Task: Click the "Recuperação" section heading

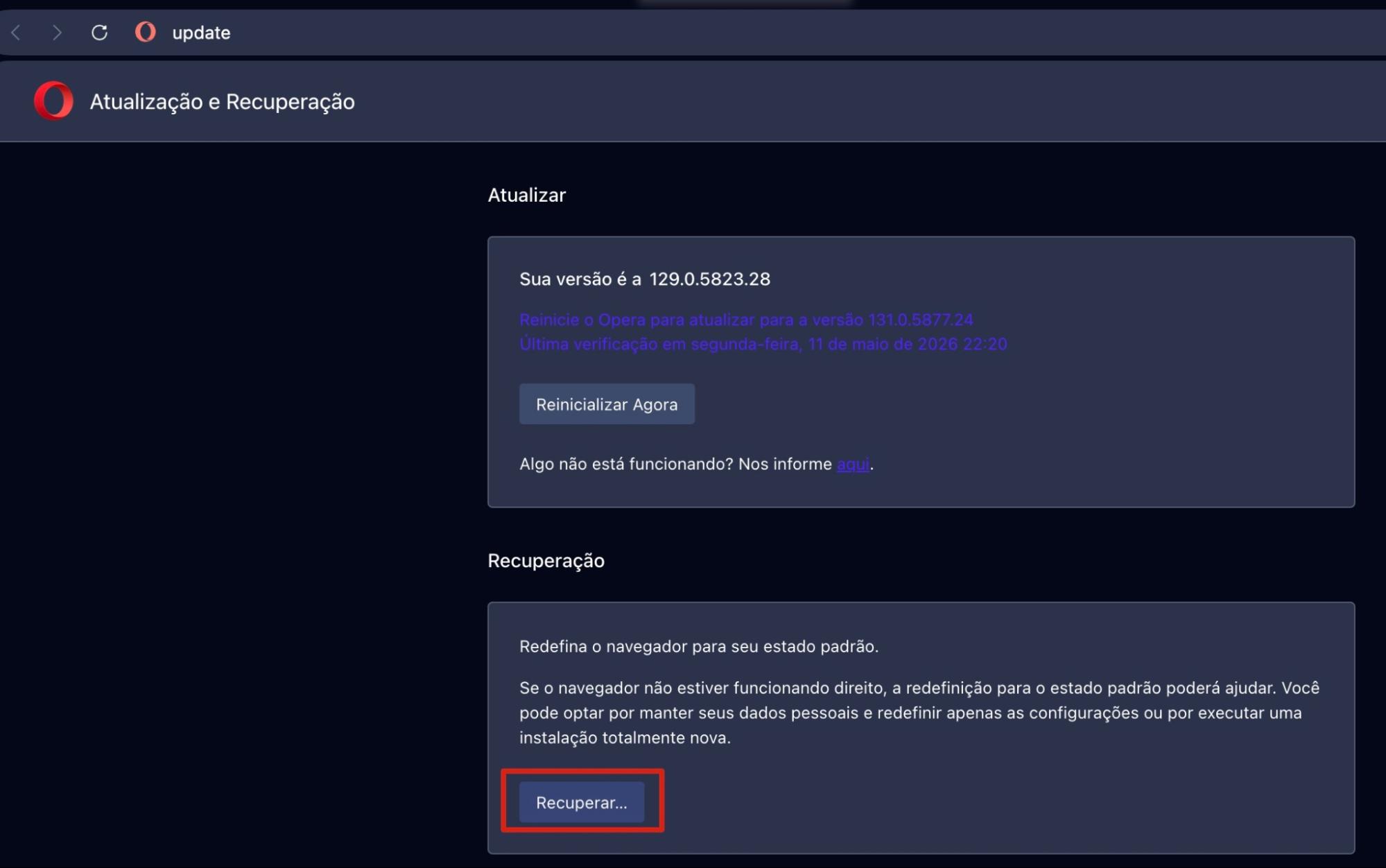Action: (x=546, y=560)
